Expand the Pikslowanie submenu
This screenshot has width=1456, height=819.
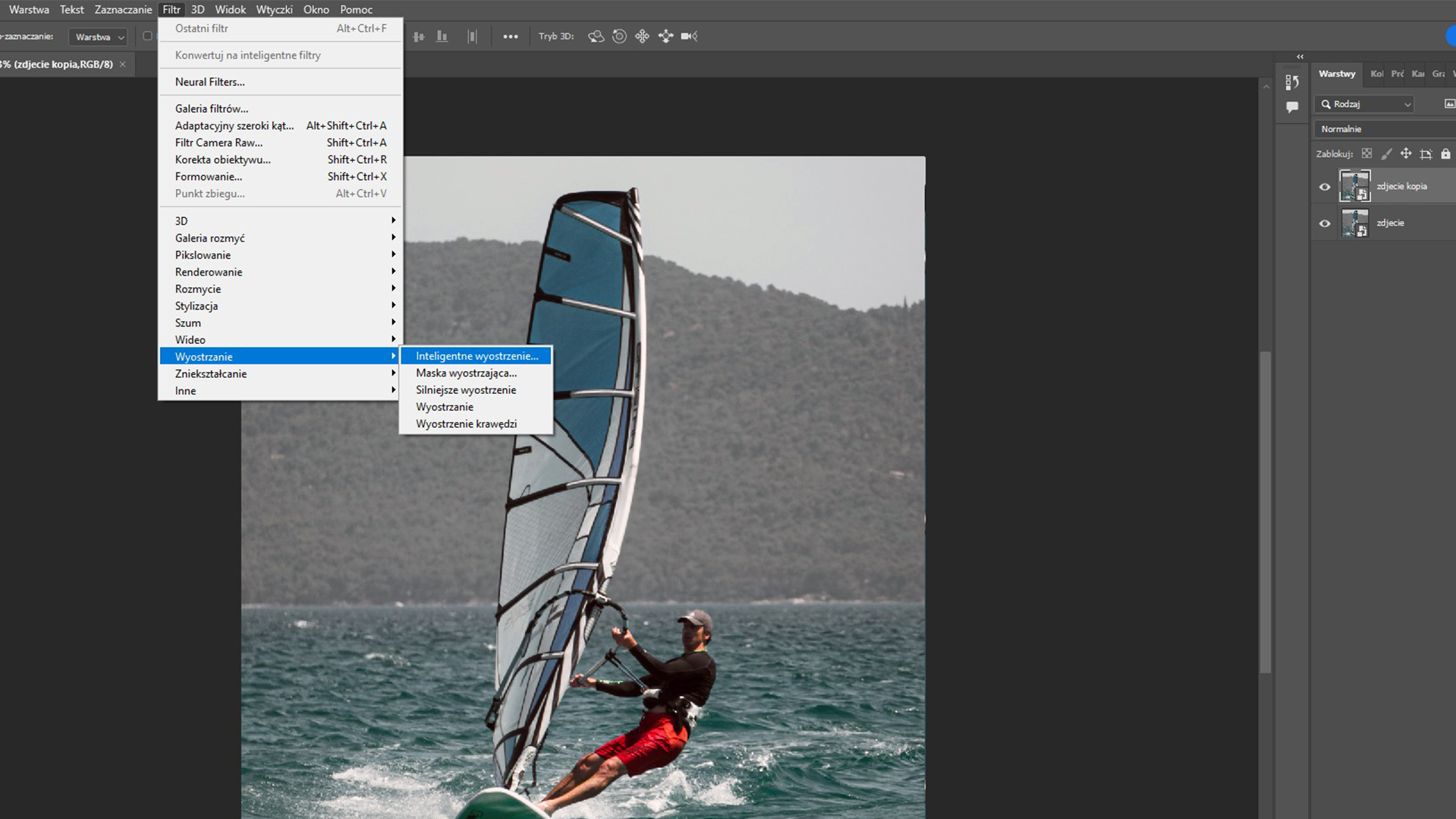point(280,255)
